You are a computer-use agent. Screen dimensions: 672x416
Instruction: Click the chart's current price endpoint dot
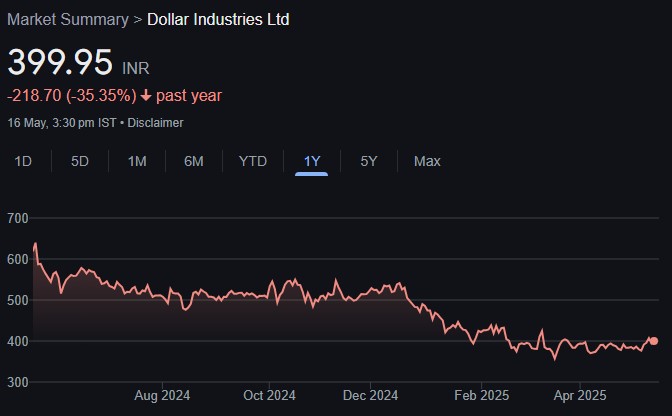654,341
